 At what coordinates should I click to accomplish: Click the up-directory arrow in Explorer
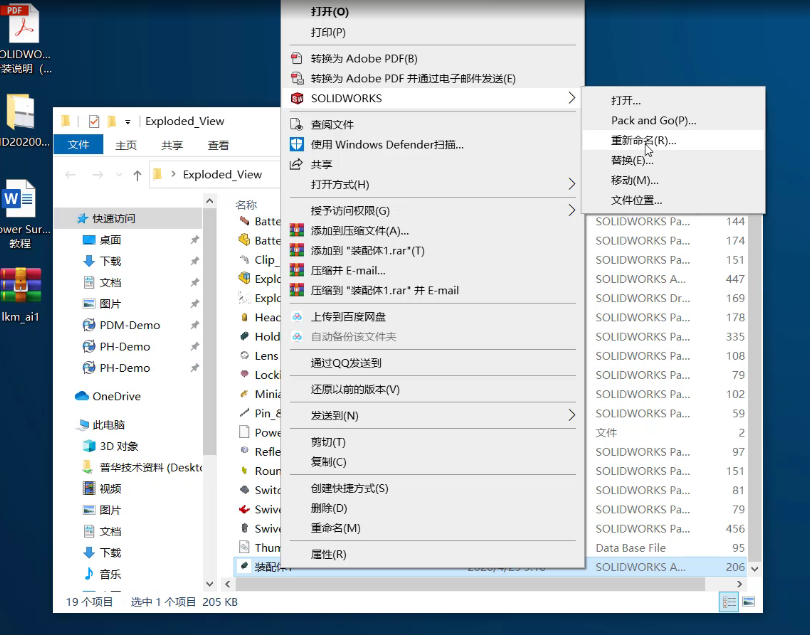(x=137, y=175)
